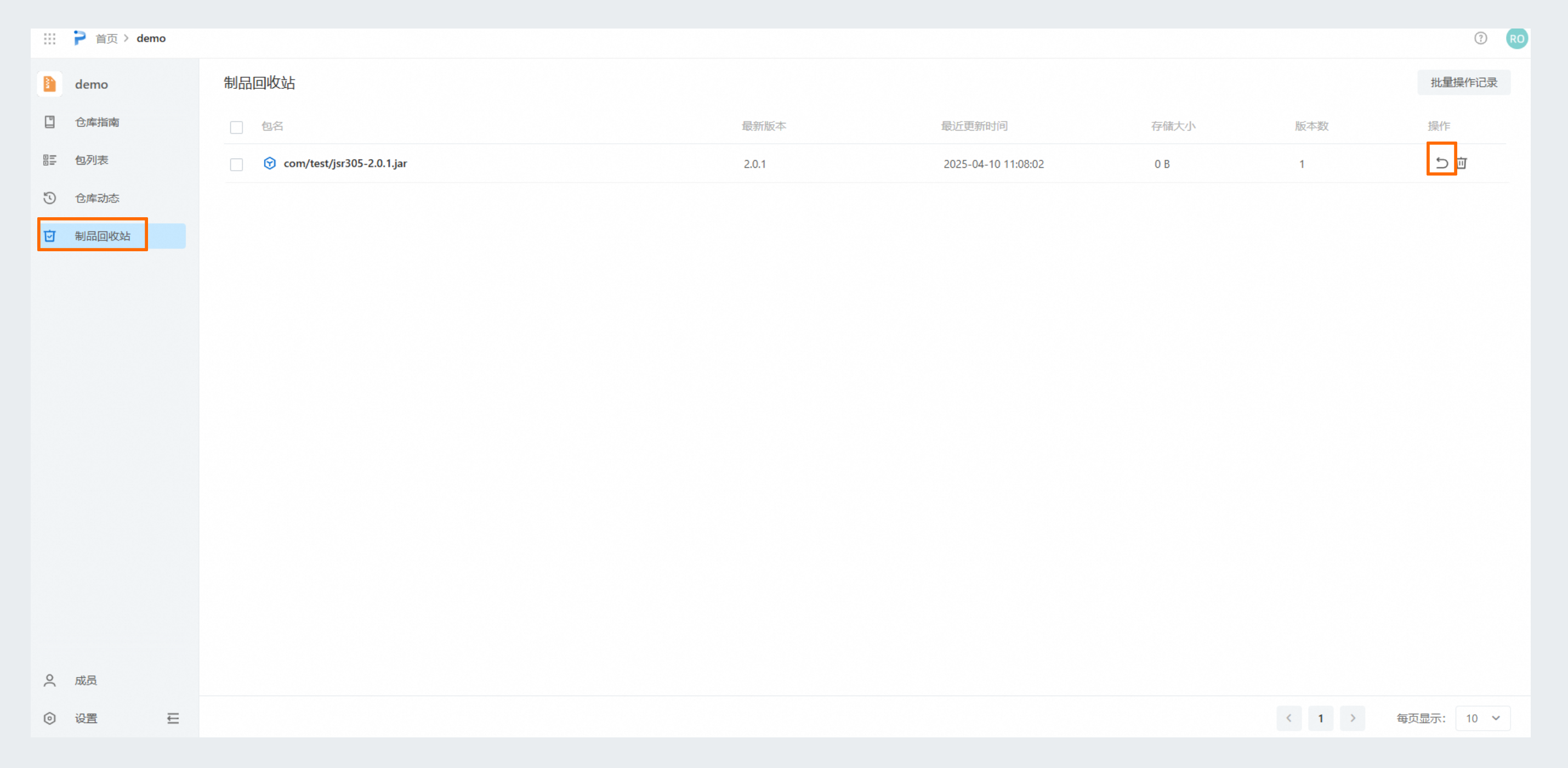Open 包列表 in the sidebar

[92, 160]
